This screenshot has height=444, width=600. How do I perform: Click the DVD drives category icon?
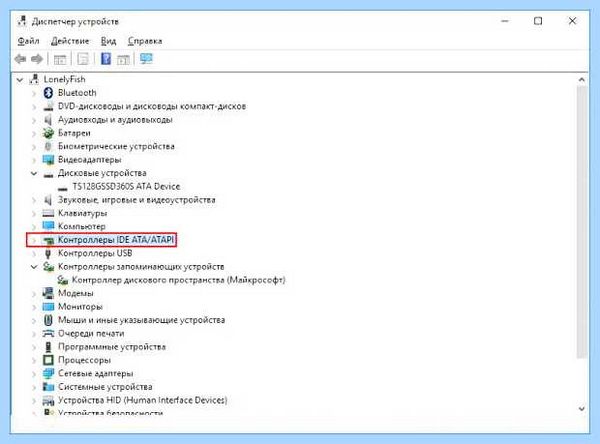tap(48, 106)
